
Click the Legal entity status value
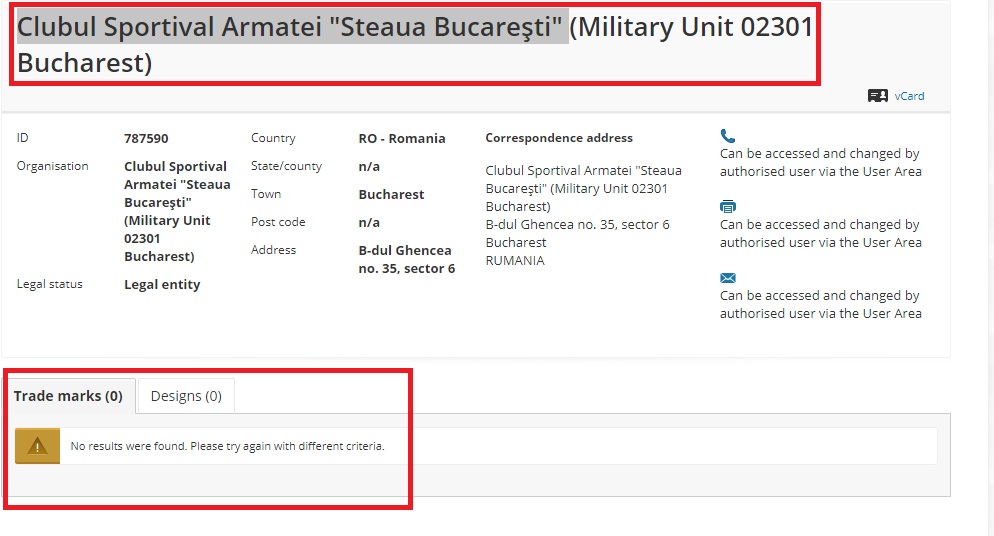[162, 284]
